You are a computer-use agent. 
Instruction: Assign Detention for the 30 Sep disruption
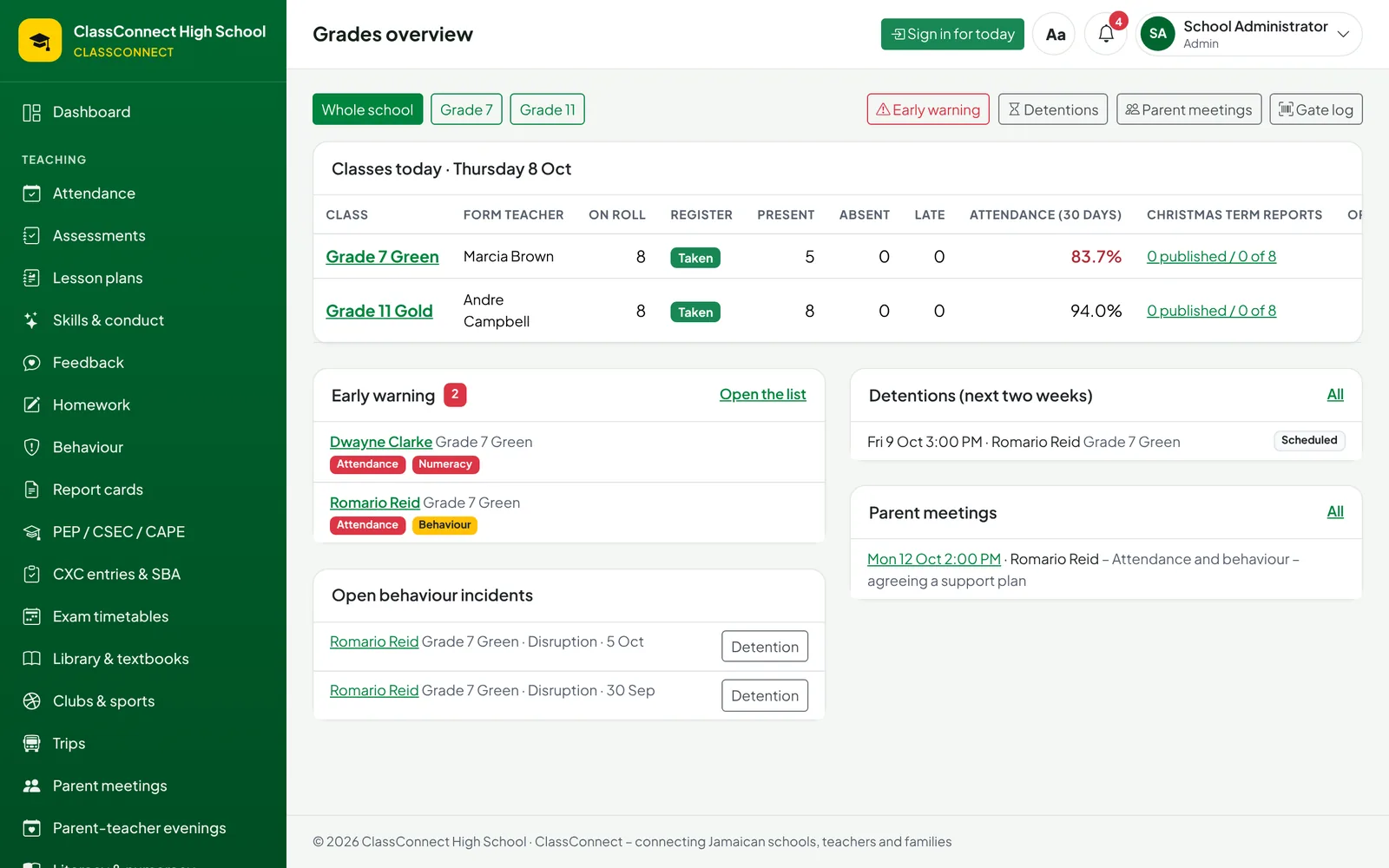click(x=765, y=695)
